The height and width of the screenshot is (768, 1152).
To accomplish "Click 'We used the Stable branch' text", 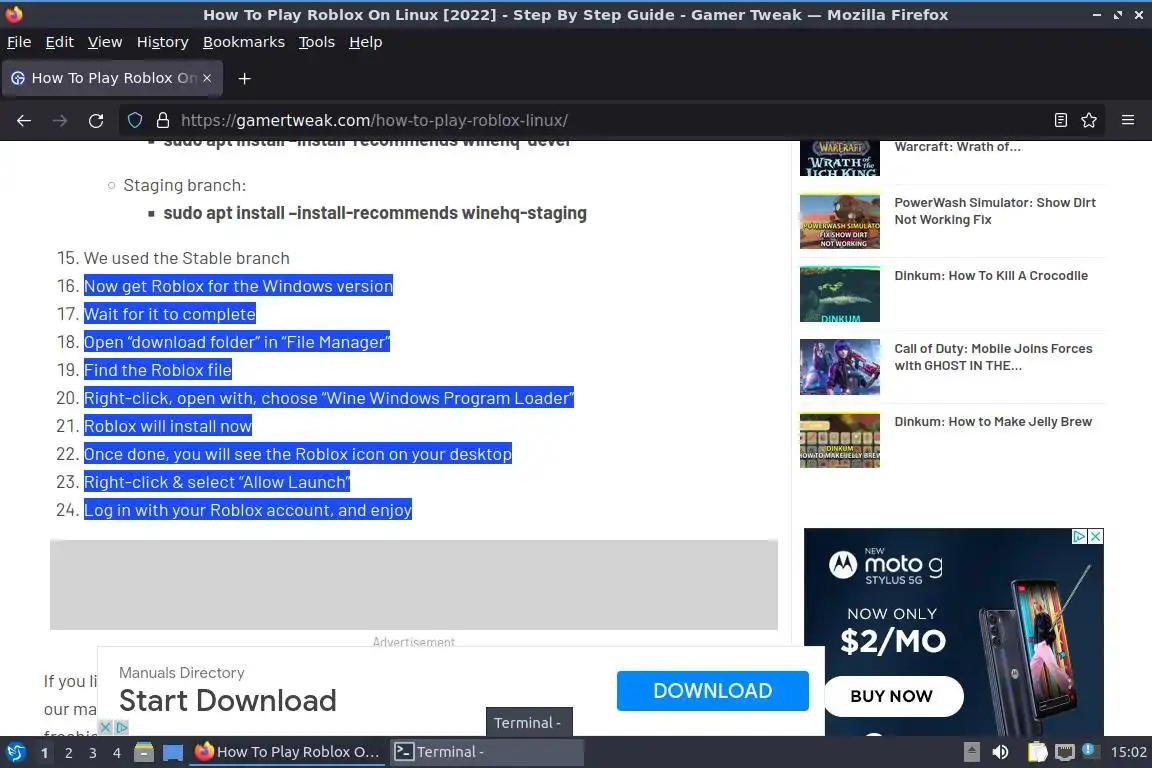I will pos(187,258).
